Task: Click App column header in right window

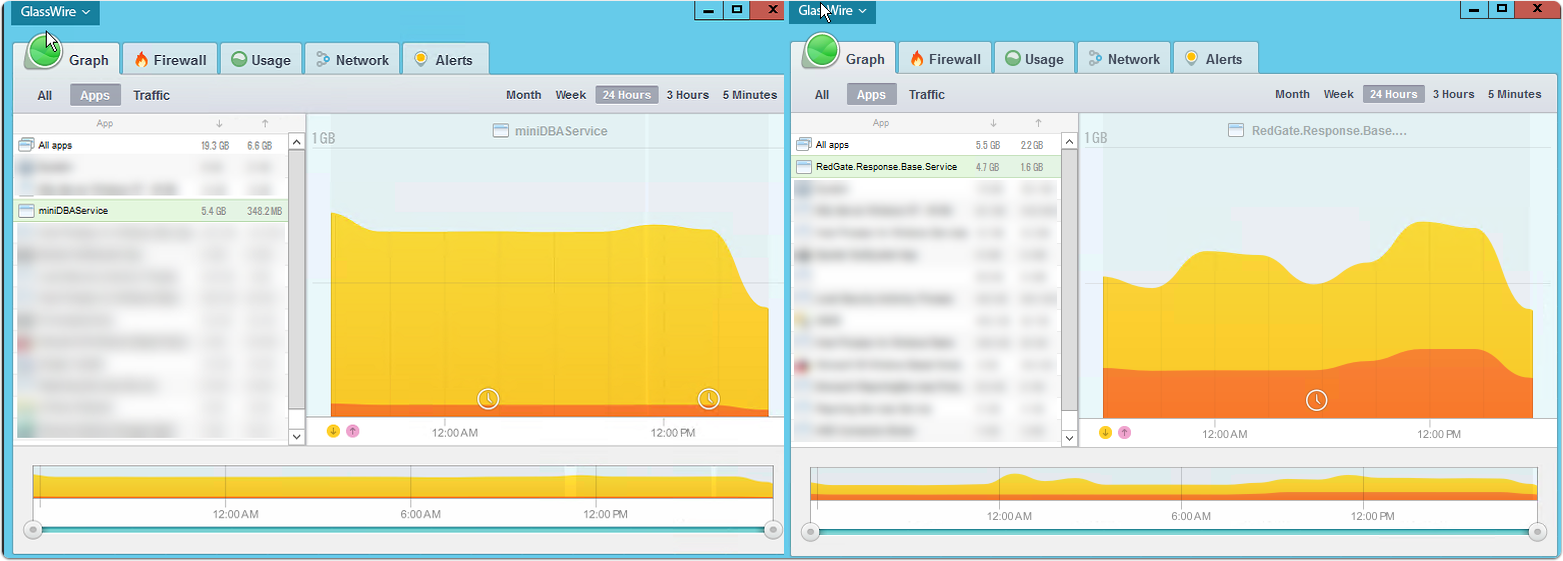Action: pyautogui.click(x=881, y=123)
